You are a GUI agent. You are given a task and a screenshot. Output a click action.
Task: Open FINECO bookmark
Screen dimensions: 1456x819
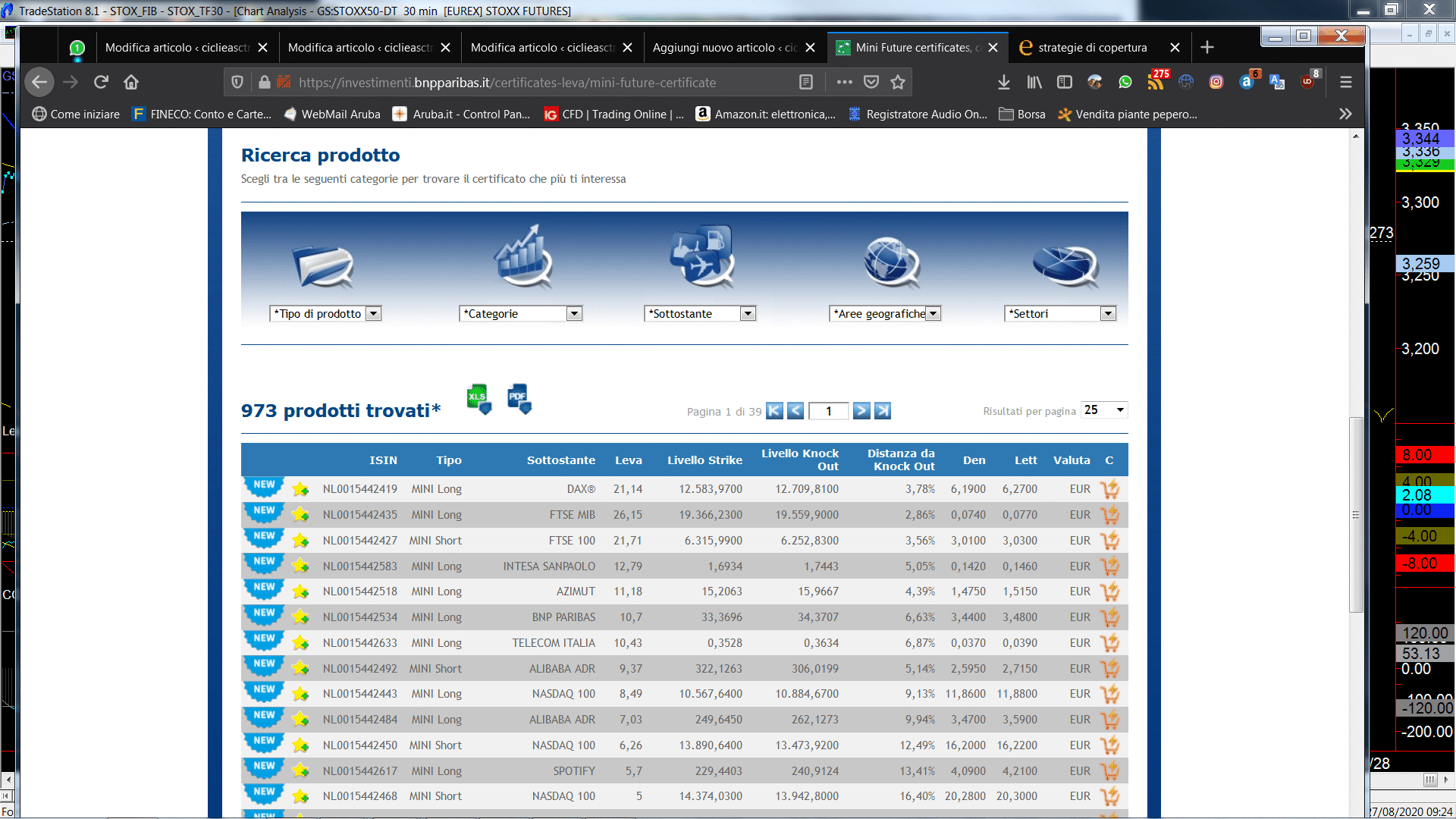pos(202,115)
